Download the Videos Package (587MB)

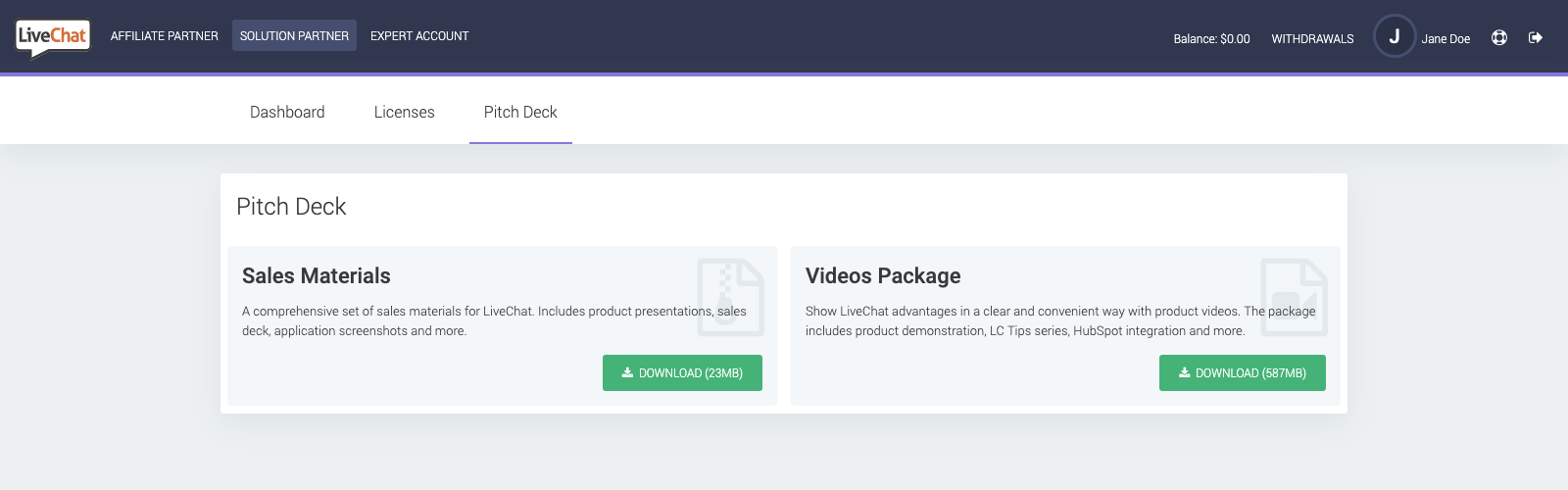click(x=1243, y=372)
